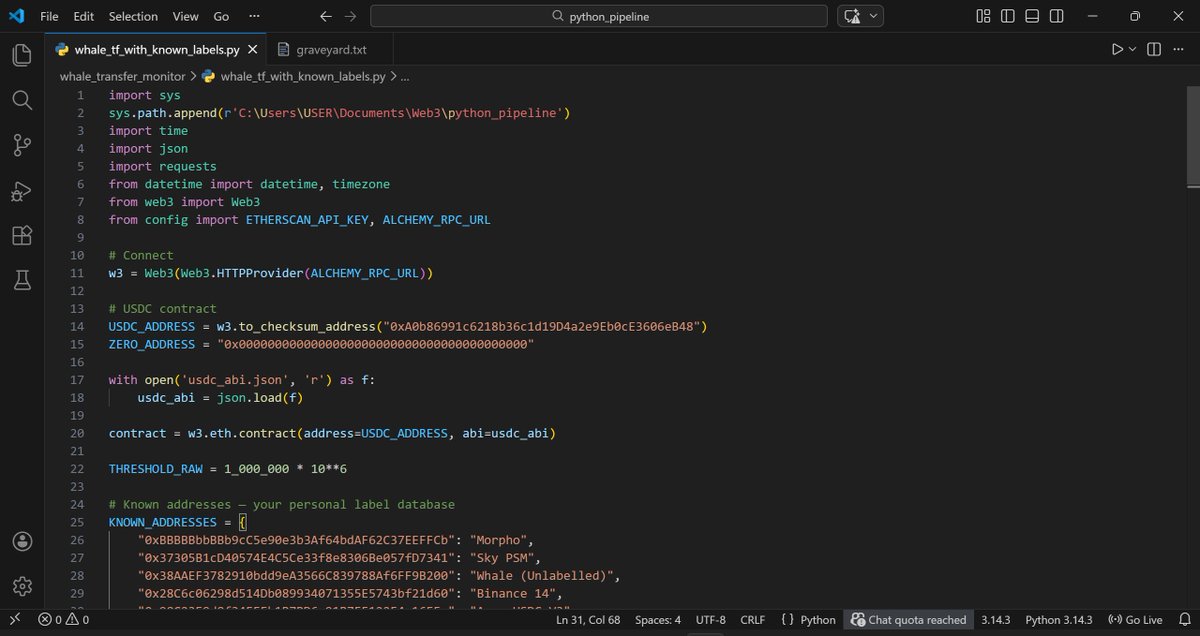Open the Accounts menu icon

[22, 541]
